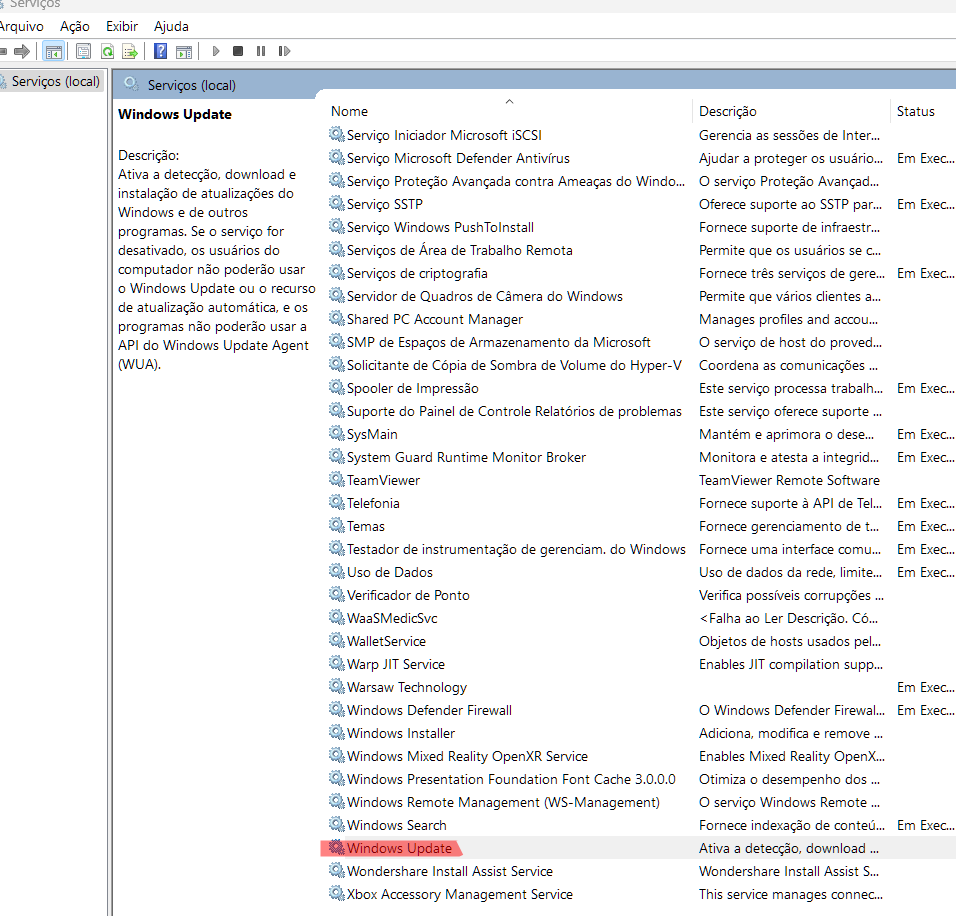Select the WalletService name

pyautogui.click(x=386, y=642)
